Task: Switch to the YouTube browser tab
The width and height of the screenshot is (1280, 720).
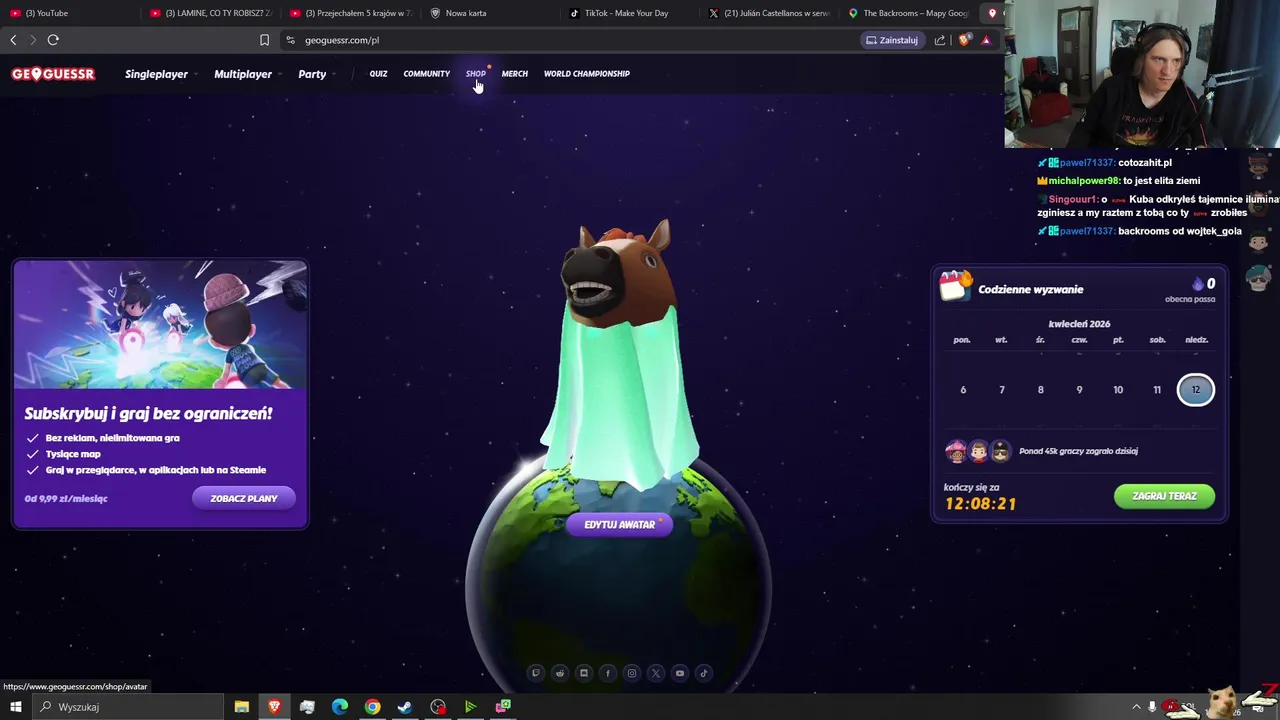Action: (x=68, y=13)
